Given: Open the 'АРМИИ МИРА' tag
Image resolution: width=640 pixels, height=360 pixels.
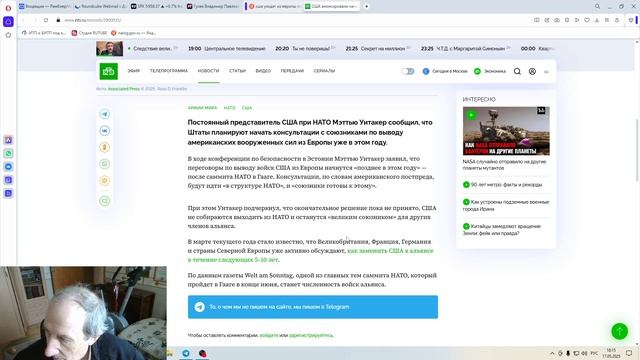Looking at the screenshot, I should 202,108.
